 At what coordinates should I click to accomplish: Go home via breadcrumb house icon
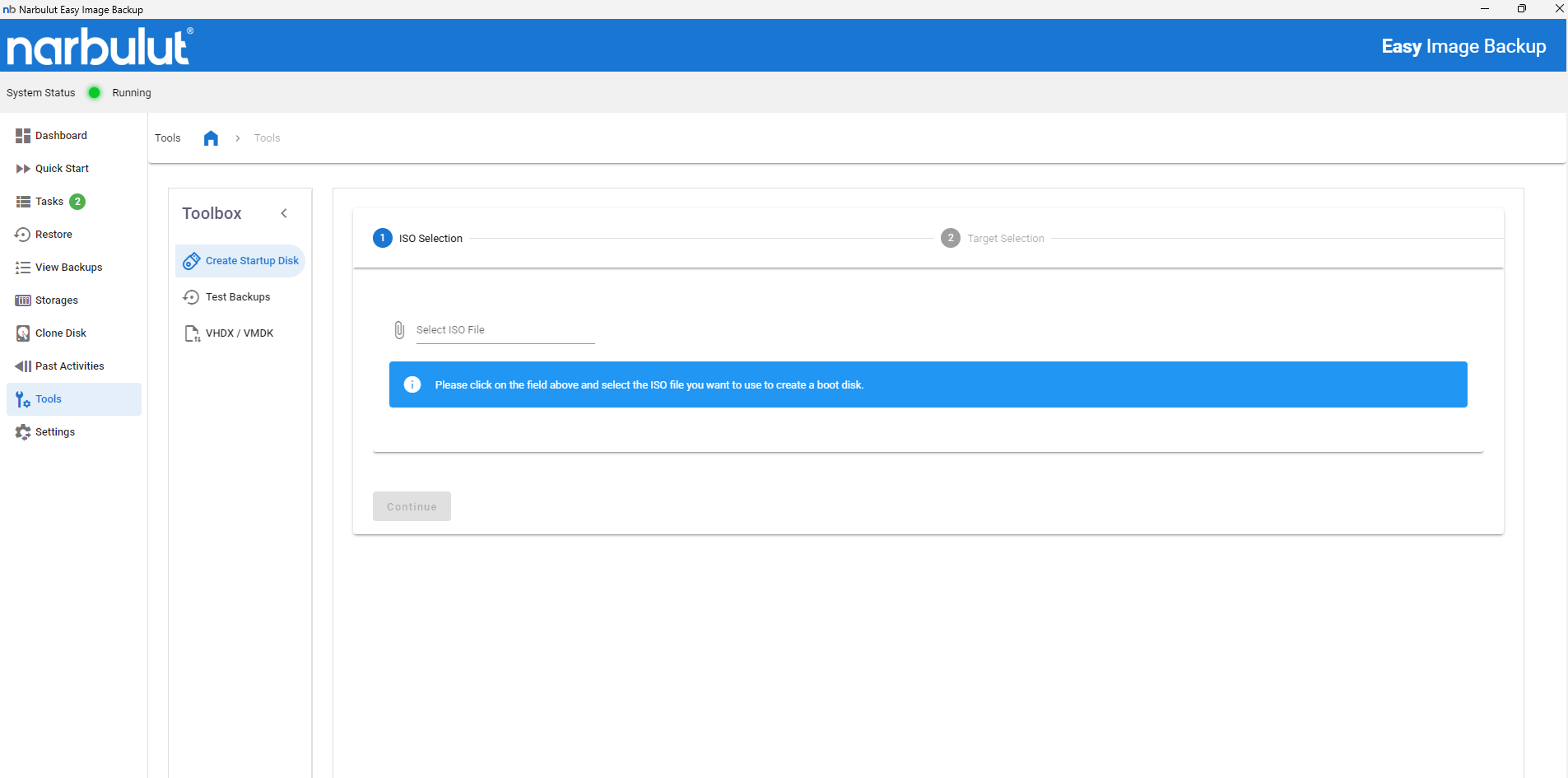211,138
